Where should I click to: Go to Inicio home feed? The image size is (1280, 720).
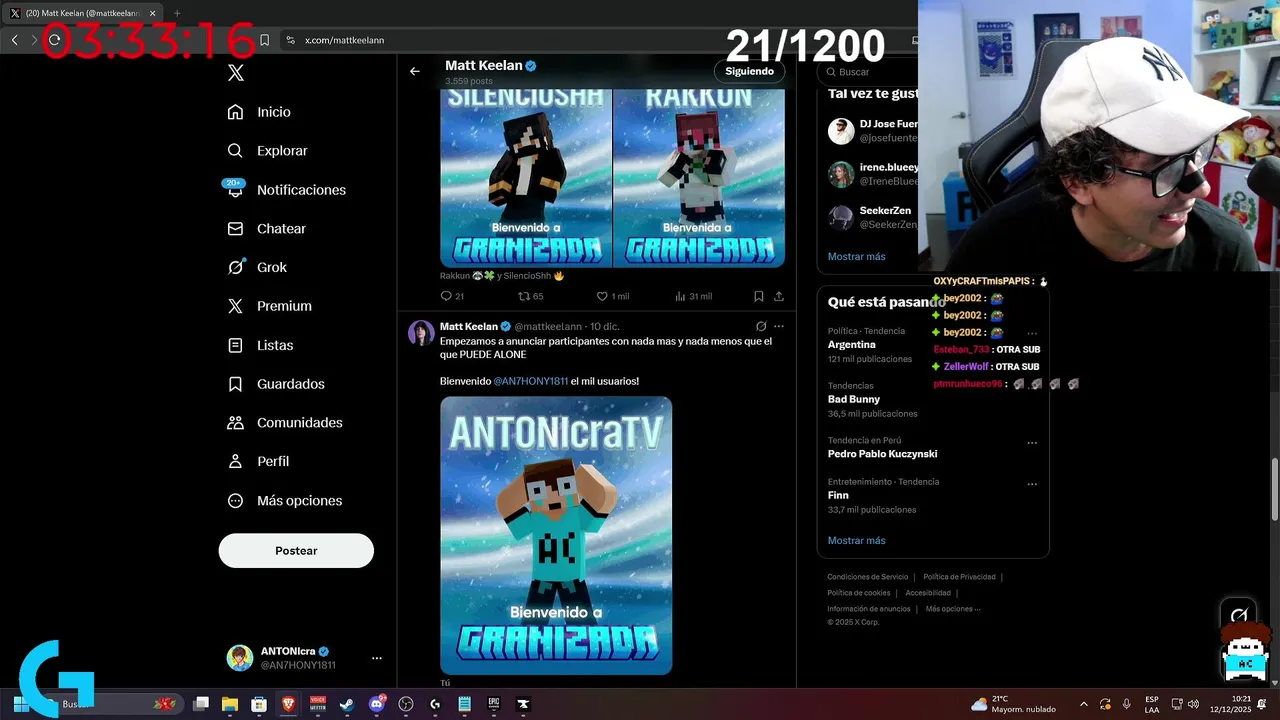point(259,112)
